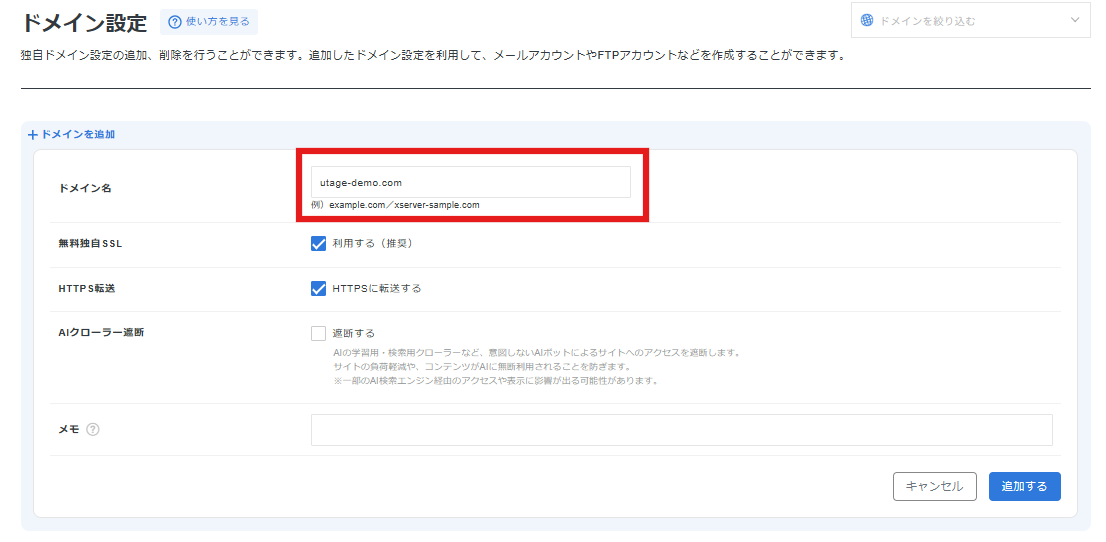
Task: Click the globe icon in the domain filter
Action: [x=866, y=20]
